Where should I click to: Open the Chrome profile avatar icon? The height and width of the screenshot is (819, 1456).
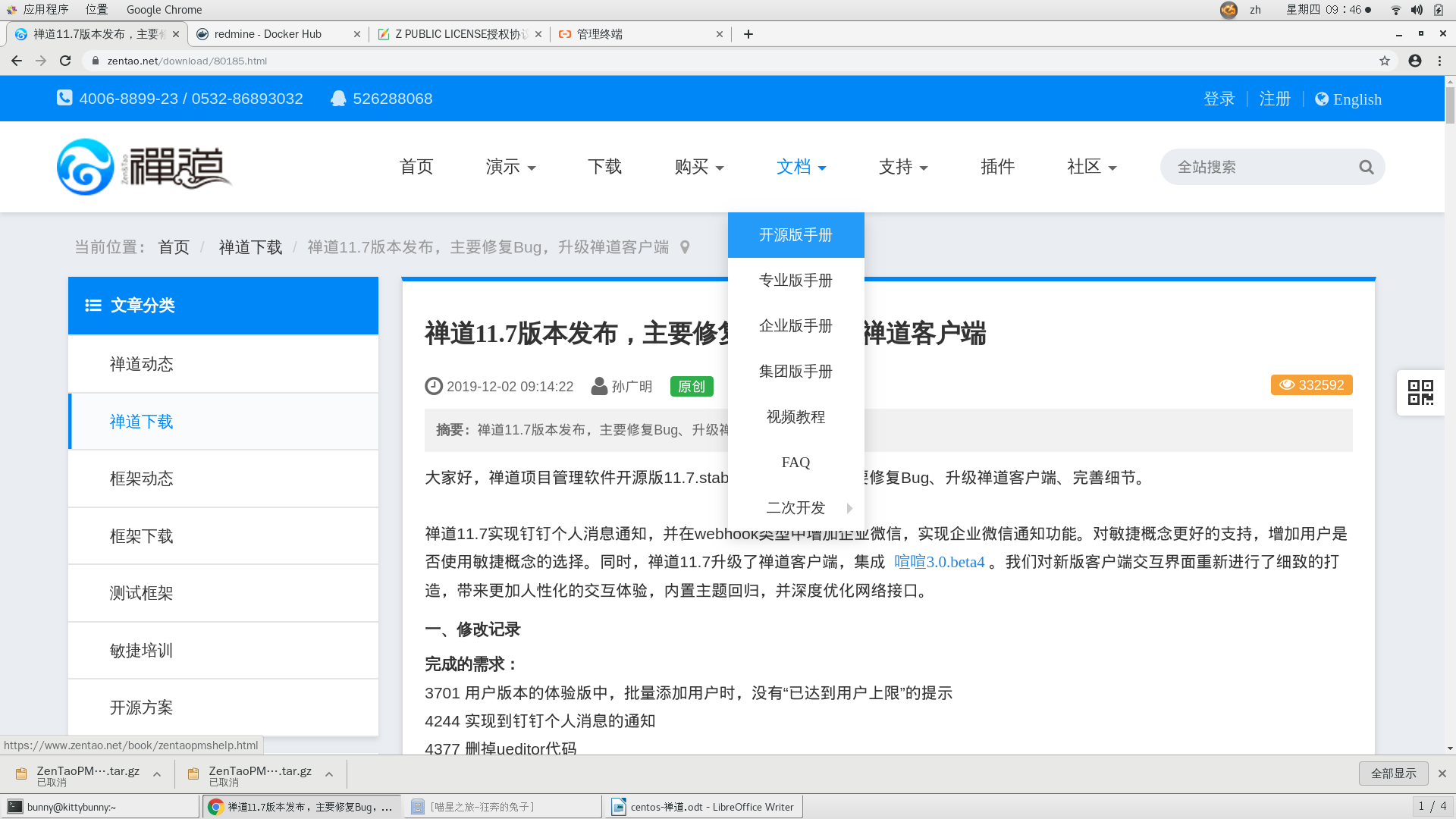click(x=1415, y=61)
